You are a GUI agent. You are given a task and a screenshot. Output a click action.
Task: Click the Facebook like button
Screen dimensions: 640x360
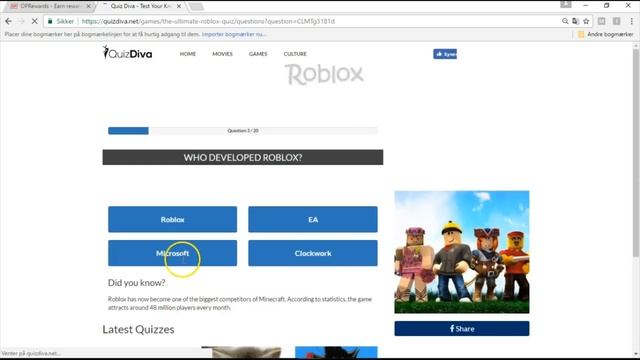(445, 54)
